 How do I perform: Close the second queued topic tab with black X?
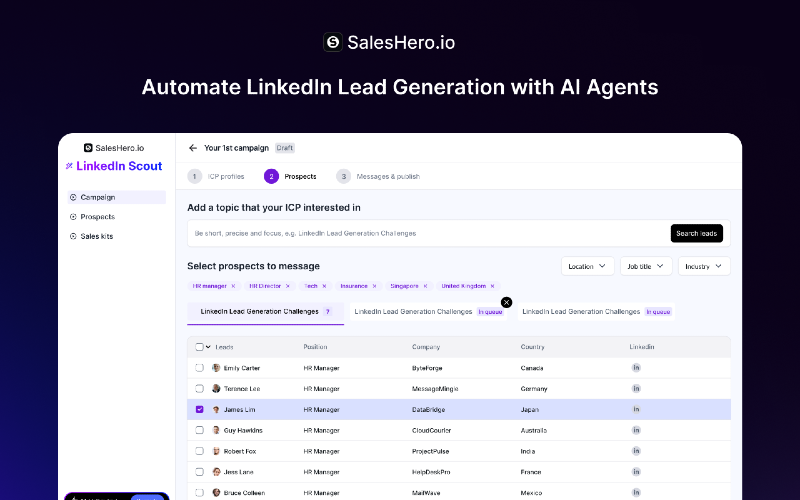506,303
